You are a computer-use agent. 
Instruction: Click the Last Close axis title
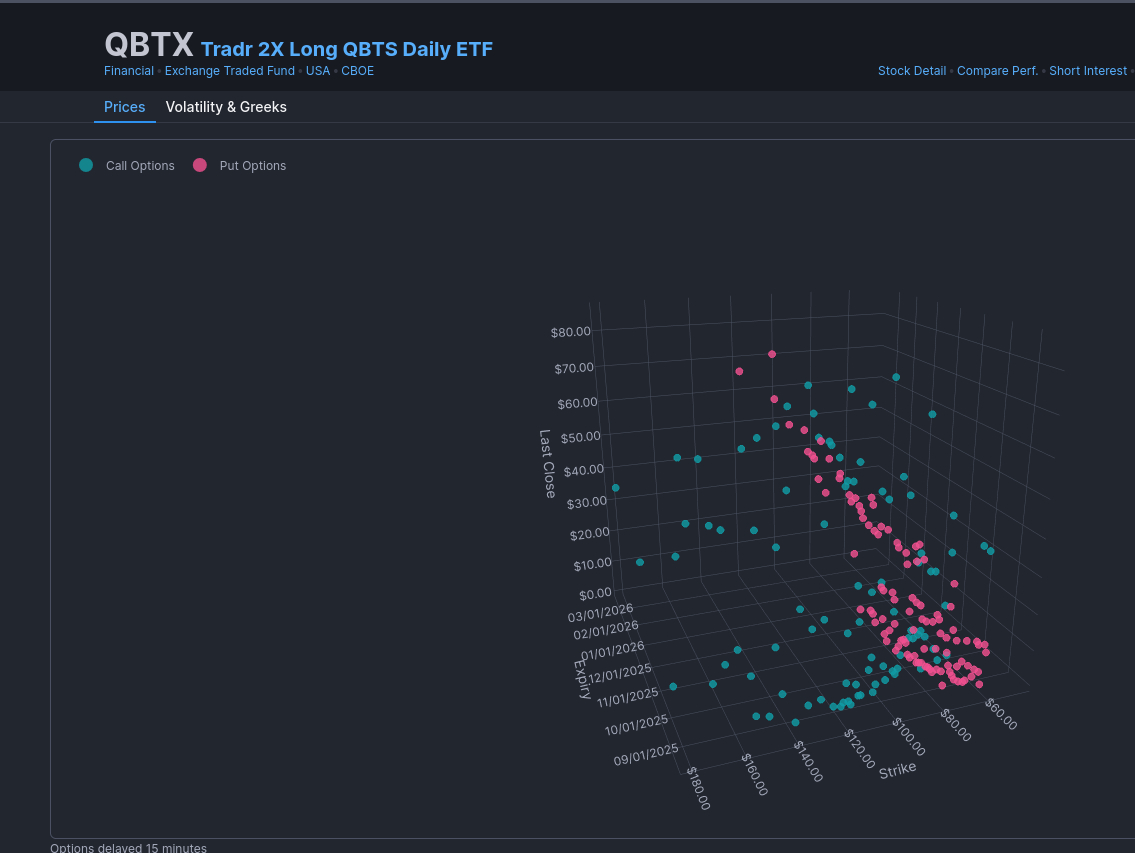[x=547, y=464]
